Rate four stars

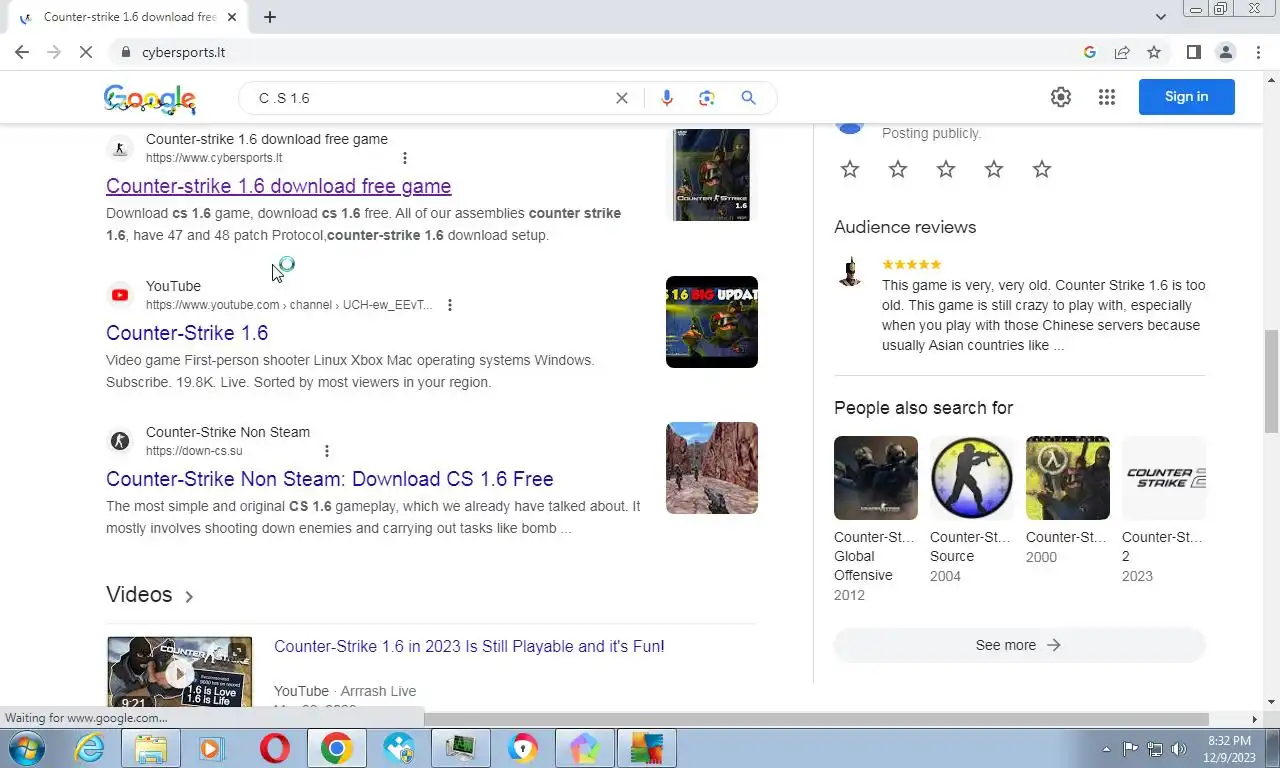pyautogui.click(x=994, y=169)
